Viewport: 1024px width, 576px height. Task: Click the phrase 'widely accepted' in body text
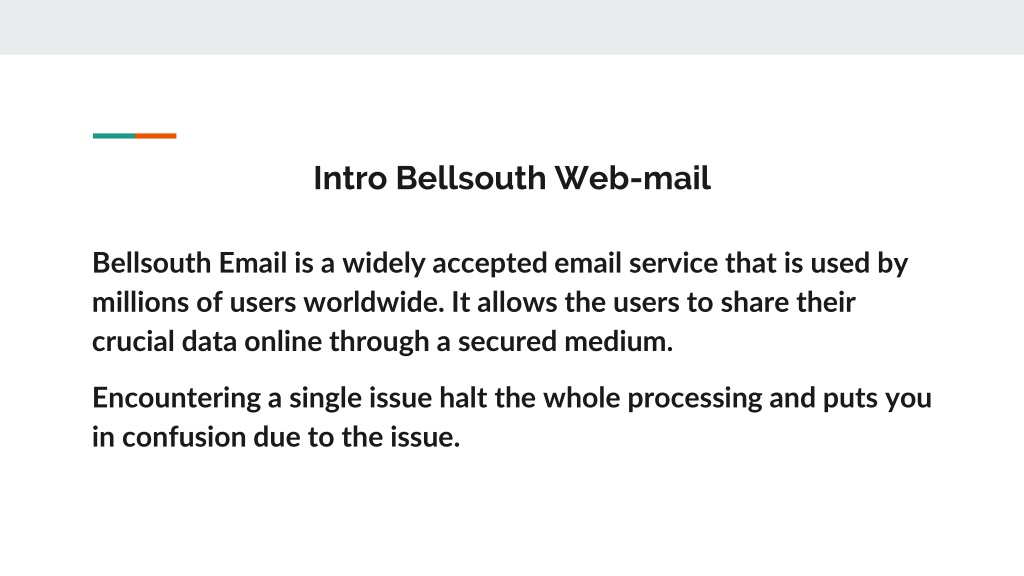tap(445, 264)
